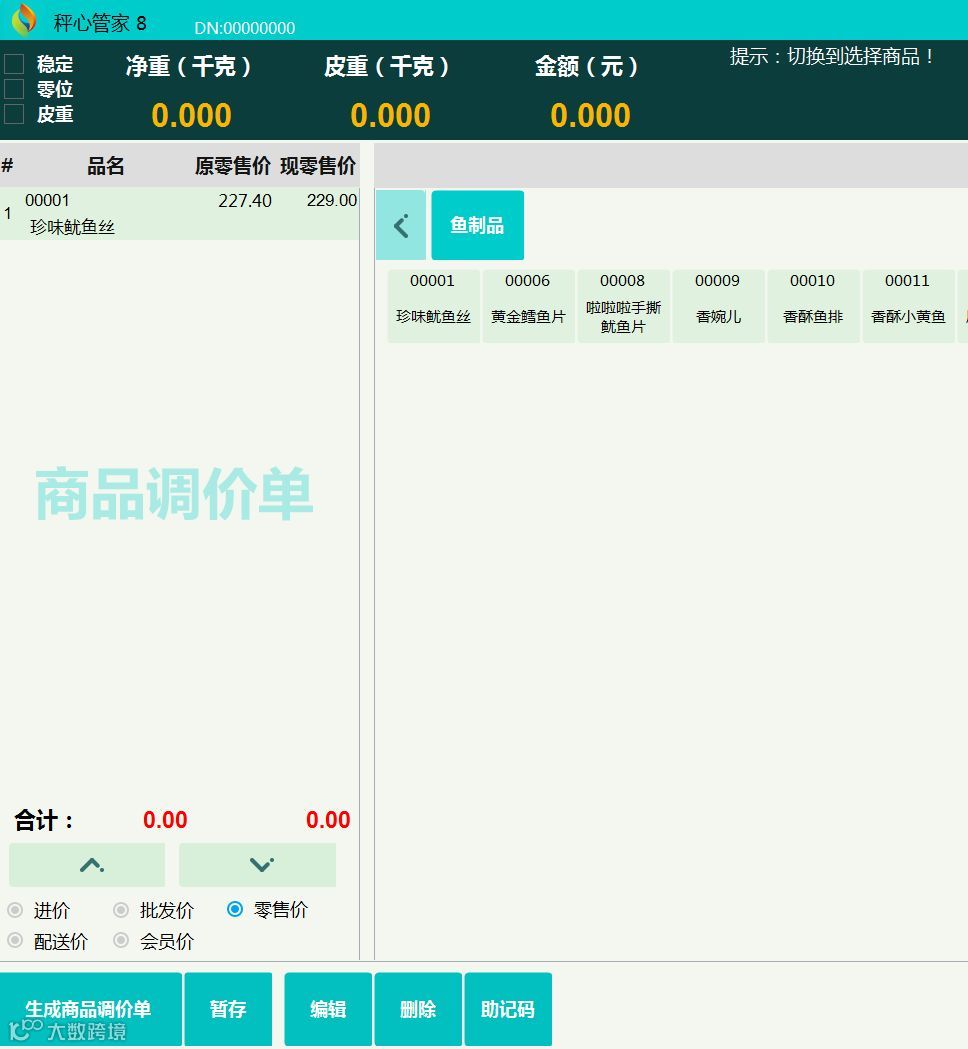Select the 进价 price radio button
The image size is (968, 1049).
coord(15,910)
